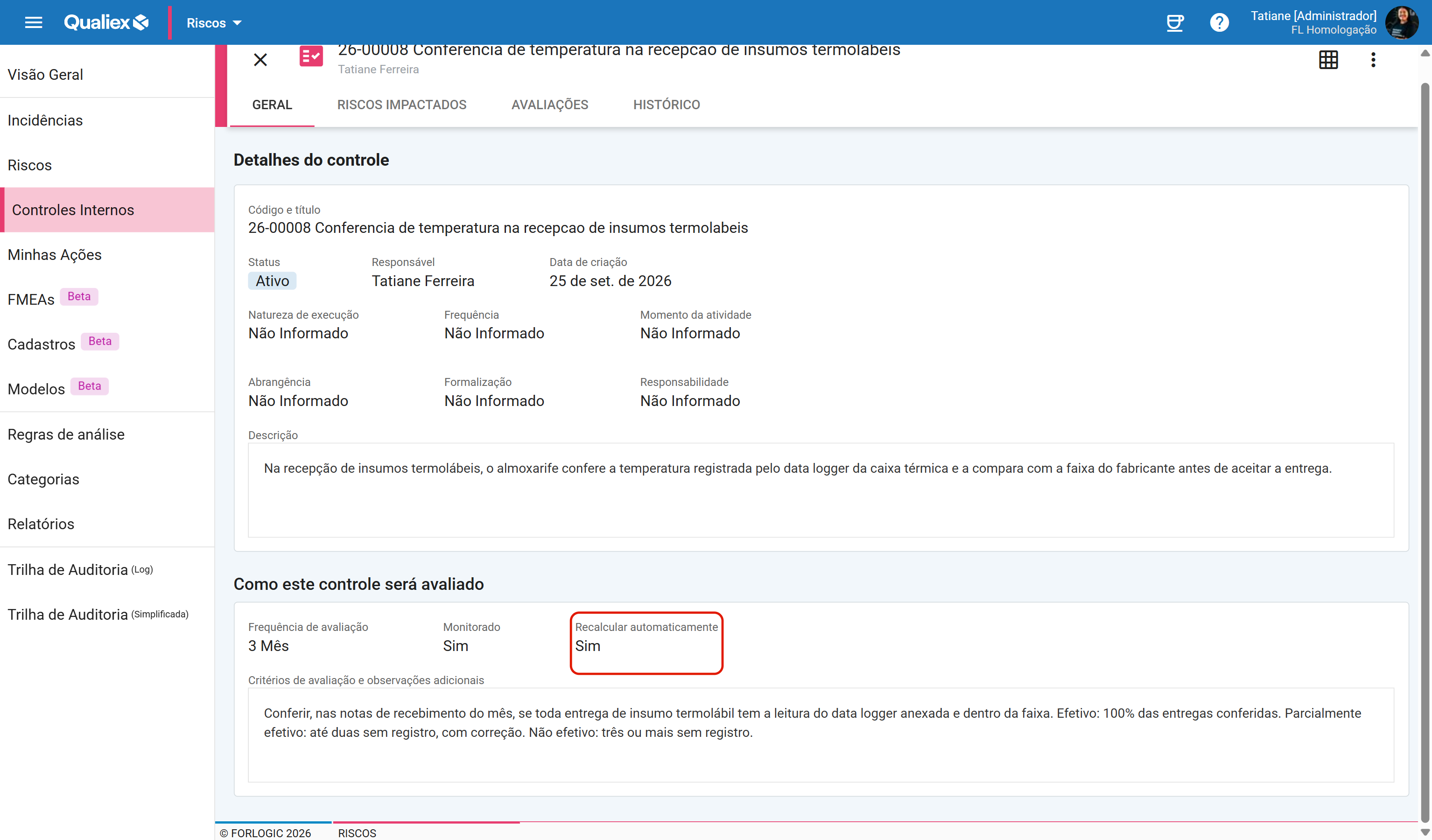Click the scrollbar up arrow

[x=1425, y=53]
